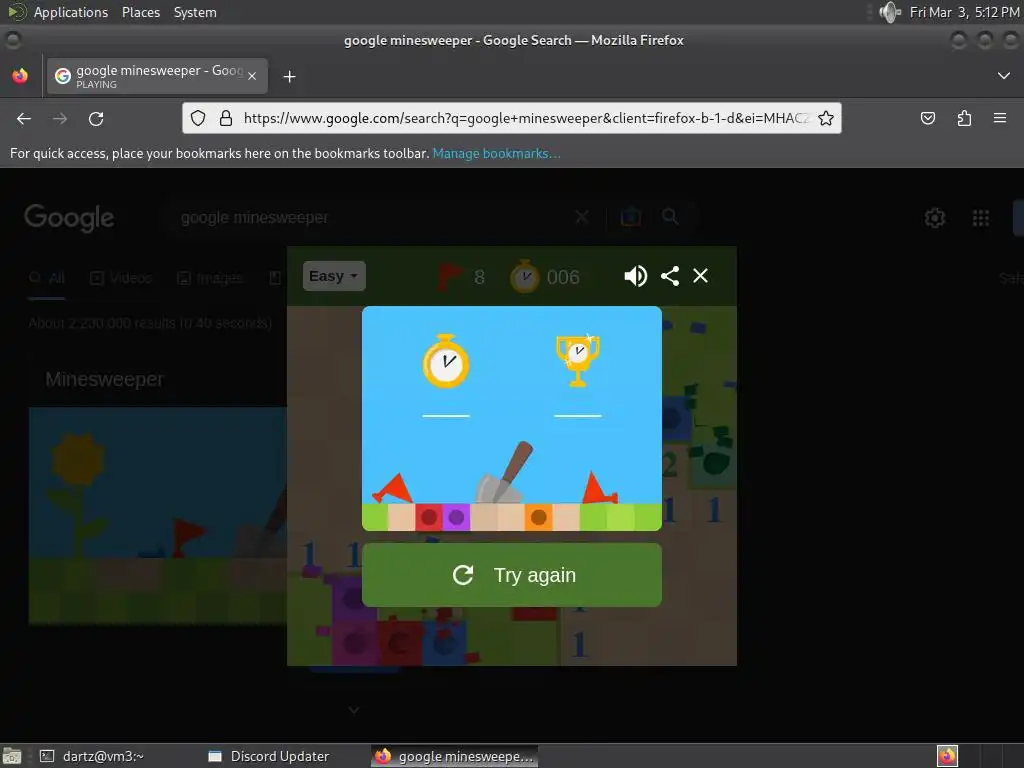
Task: Click the volume speaker tray icon
Action: [x=889, y=12]
